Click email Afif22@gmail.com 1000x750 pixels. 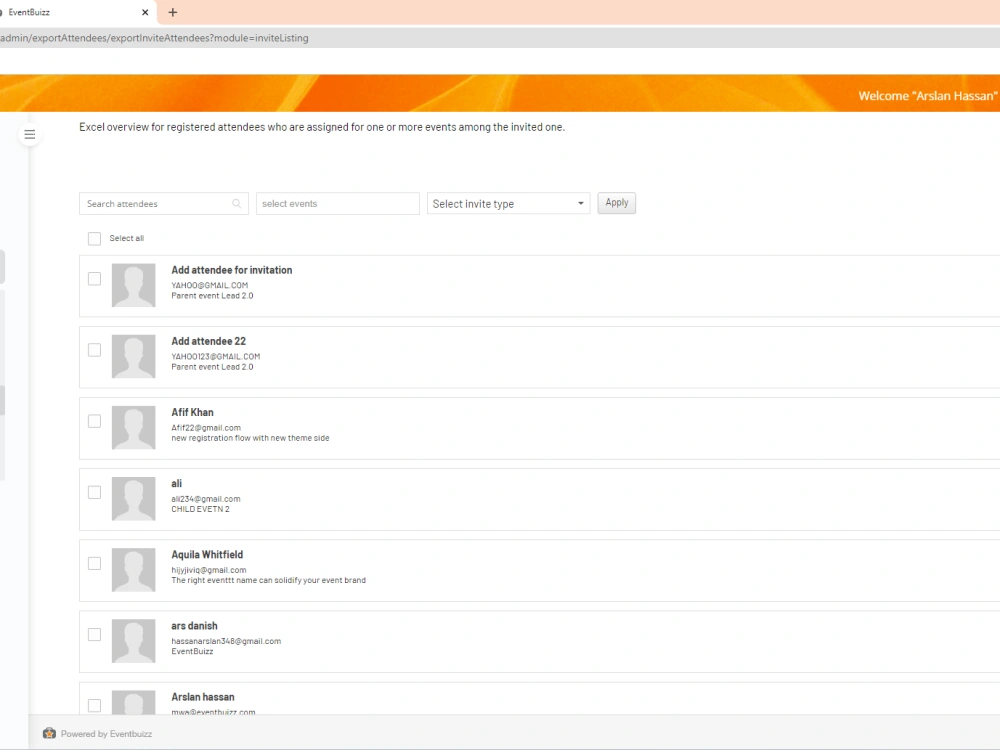pos(205,427)
